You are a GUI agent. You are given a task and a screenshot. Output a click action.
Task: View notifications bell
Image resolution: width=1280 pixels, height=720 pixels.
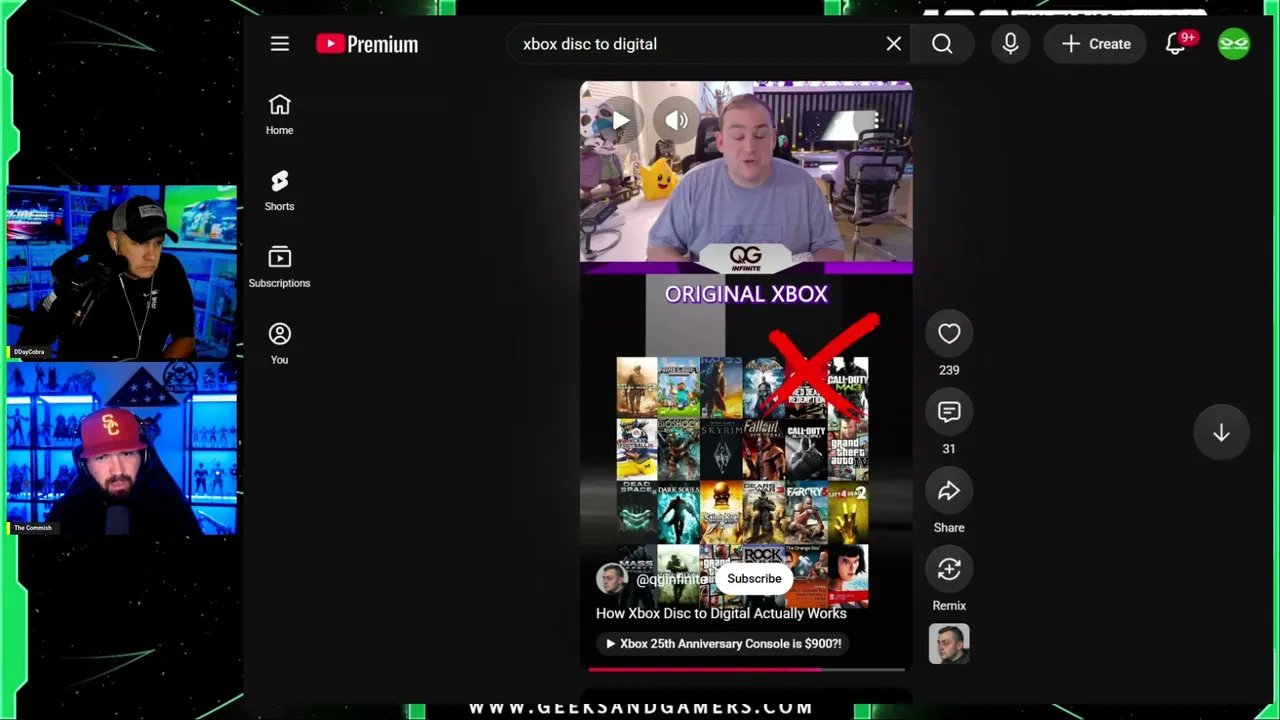tap(1177, 44)
